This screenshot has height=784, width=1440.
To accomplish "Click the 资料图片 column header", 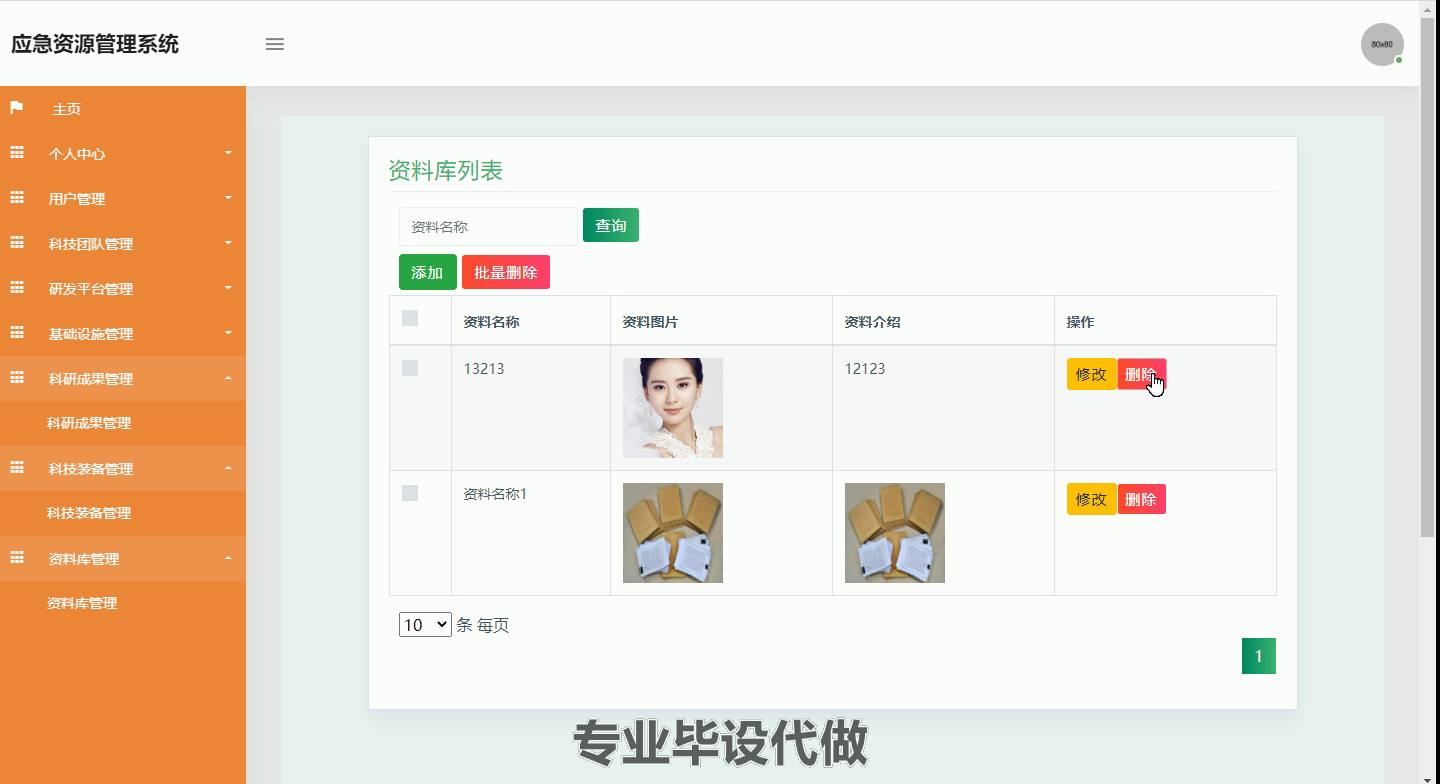I will pyautogui.click(x=650, y=322).
